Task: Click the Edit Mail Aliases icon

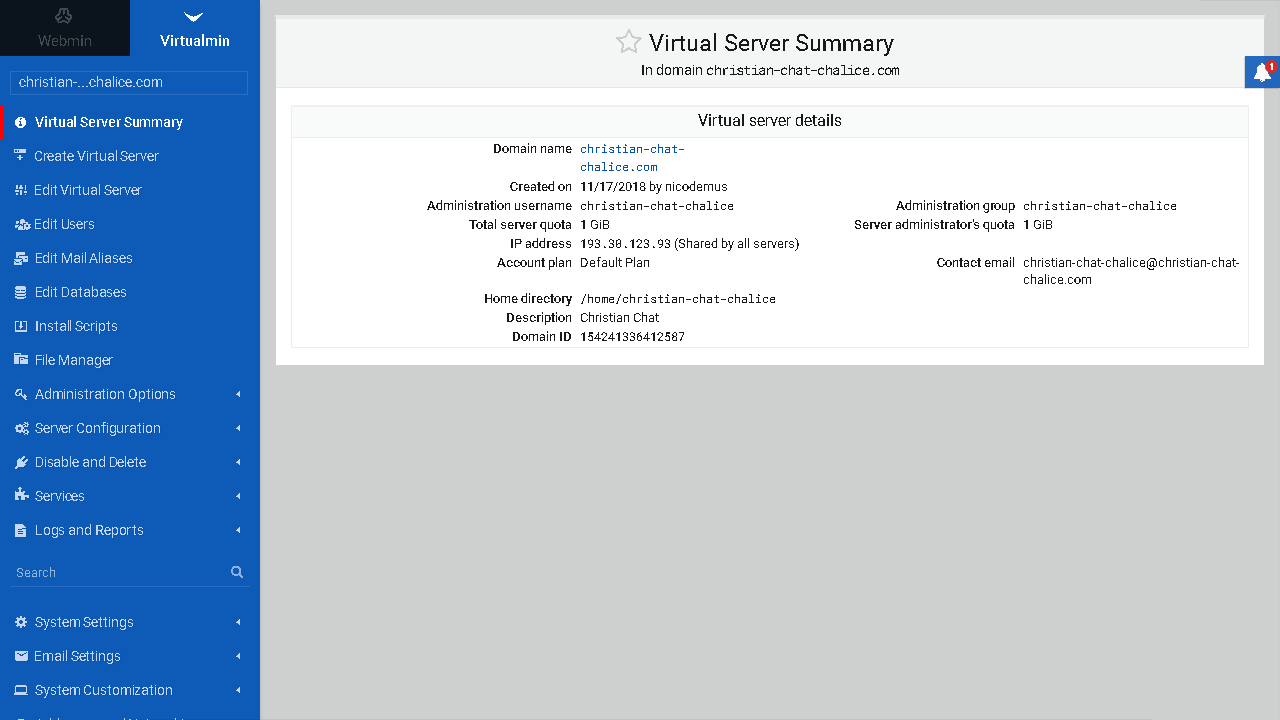Action: tap(21, 258)
